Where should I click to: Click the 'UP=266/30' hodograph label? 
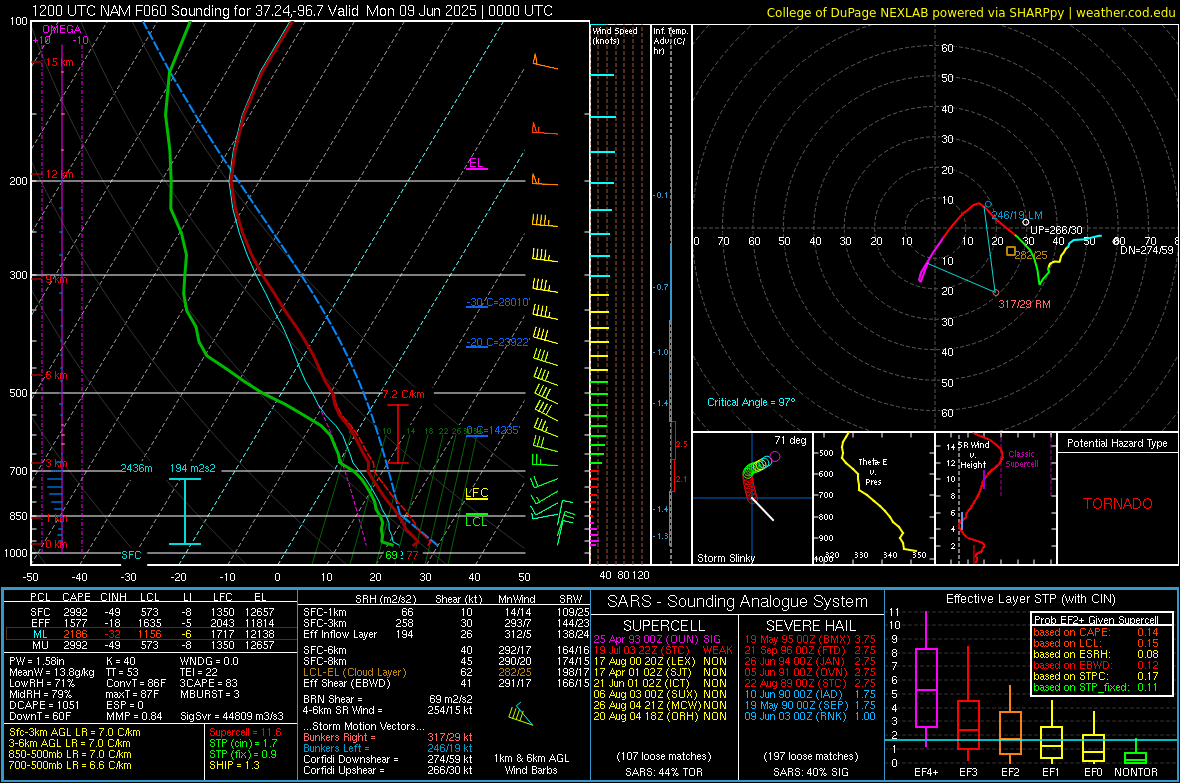point(1057,230)
